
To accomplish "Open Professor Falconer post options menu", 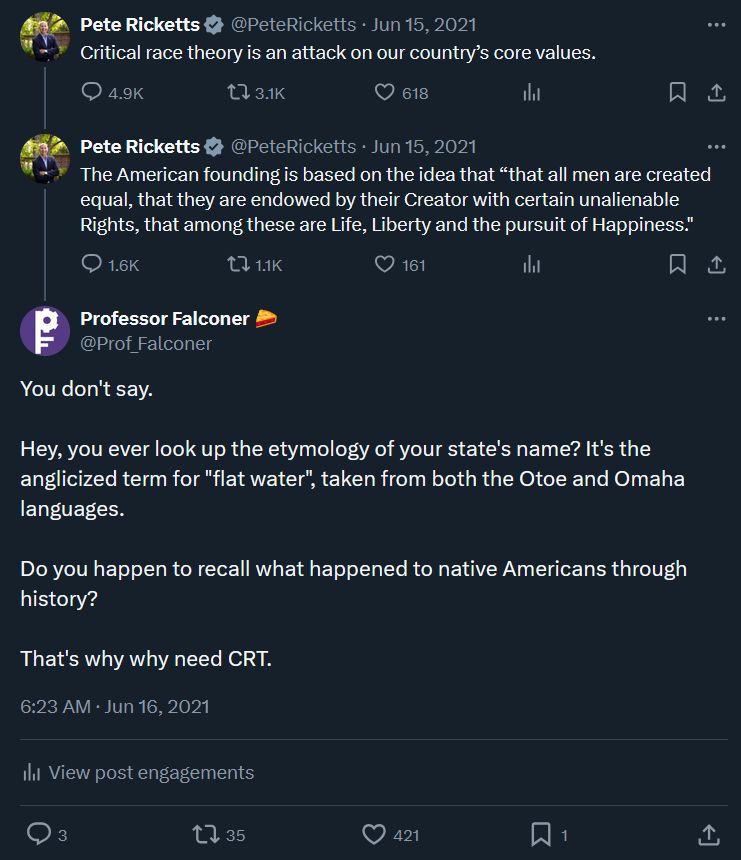I will click(x=716, y=319).
